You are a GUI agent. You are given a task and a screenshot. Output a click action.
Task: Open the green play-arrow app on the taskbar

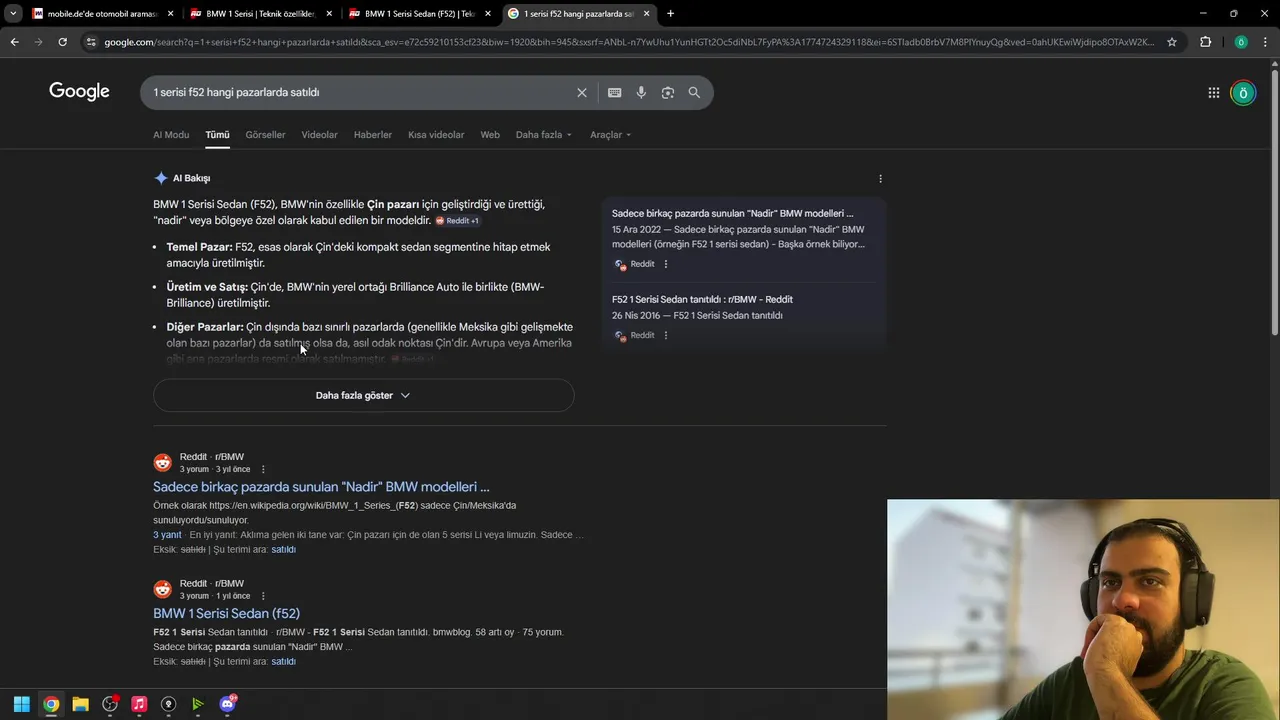point(198,704)
